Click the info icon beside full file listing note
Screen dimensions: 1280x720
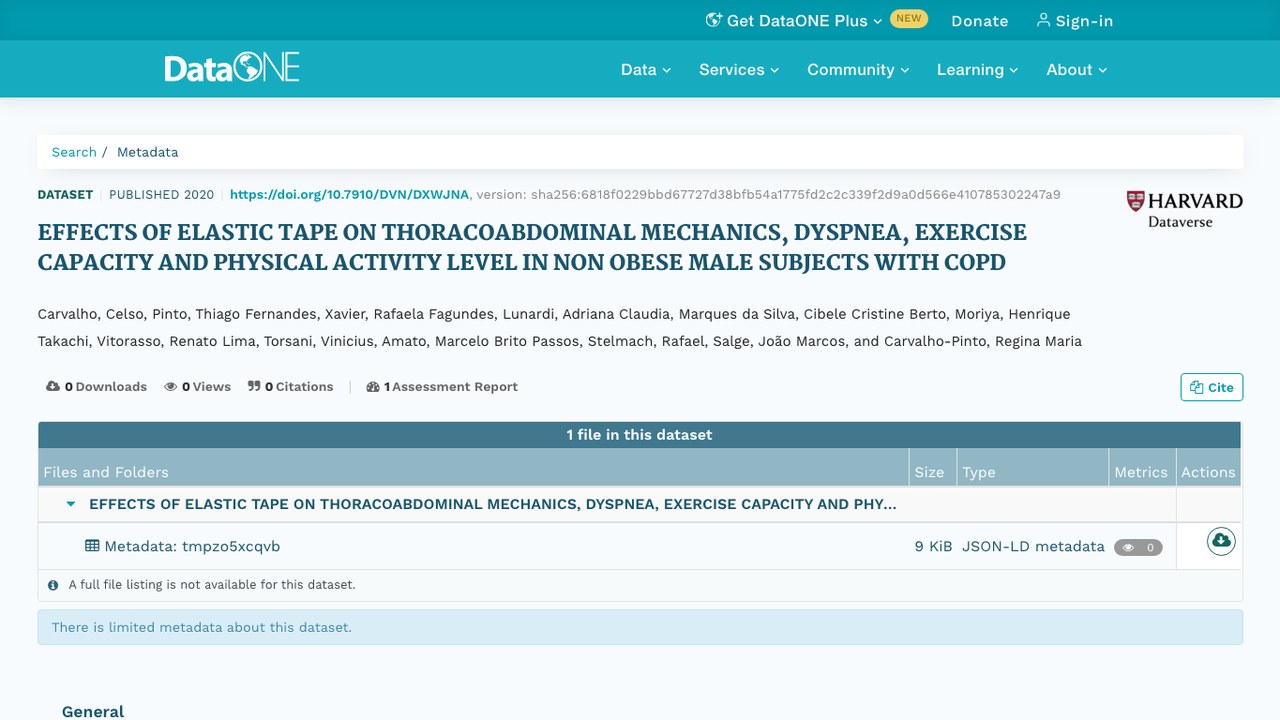pyautogui.click(x=53, y=585)
